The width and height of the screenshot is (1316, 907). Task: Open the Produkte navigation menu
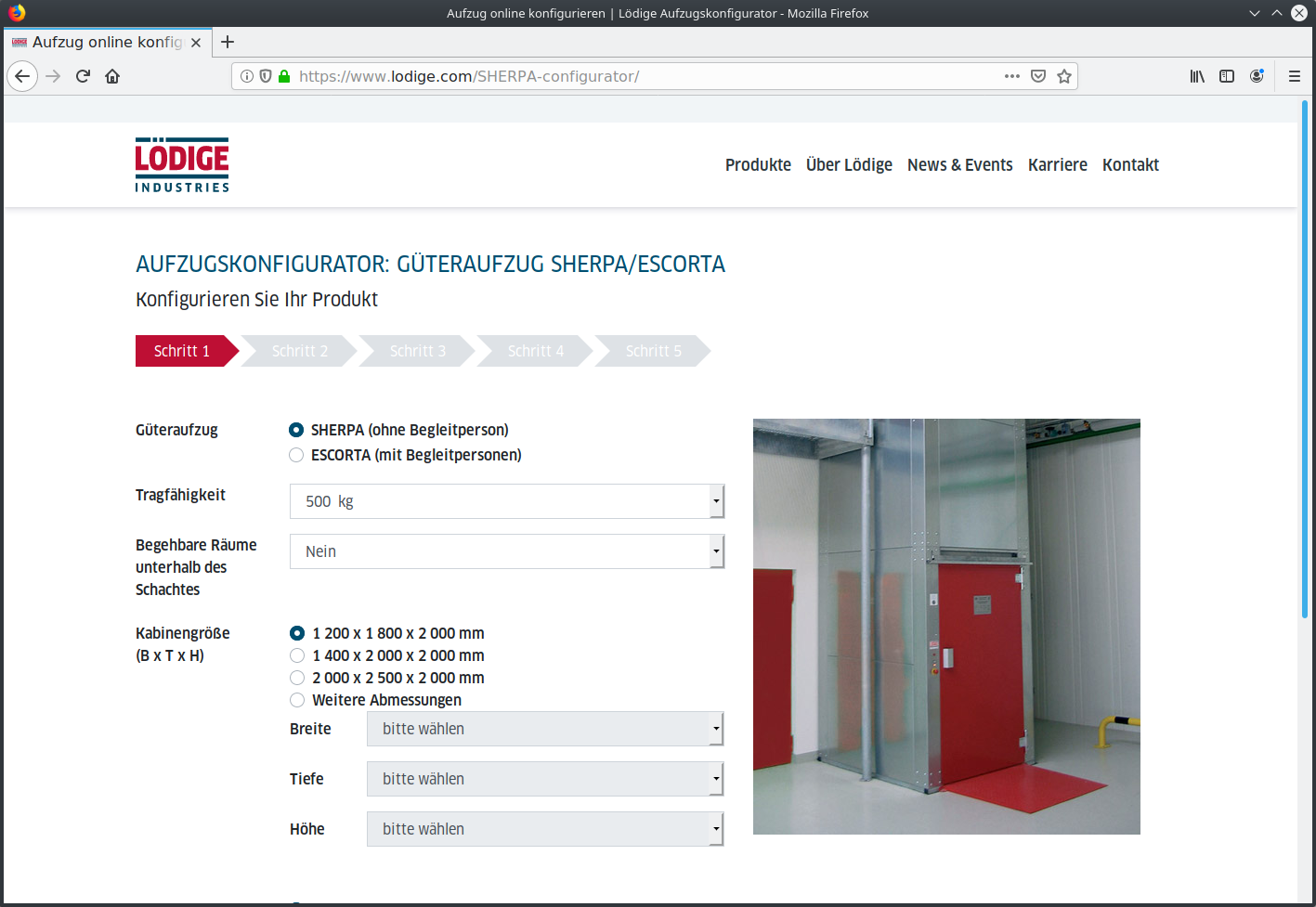click(758, 165)
